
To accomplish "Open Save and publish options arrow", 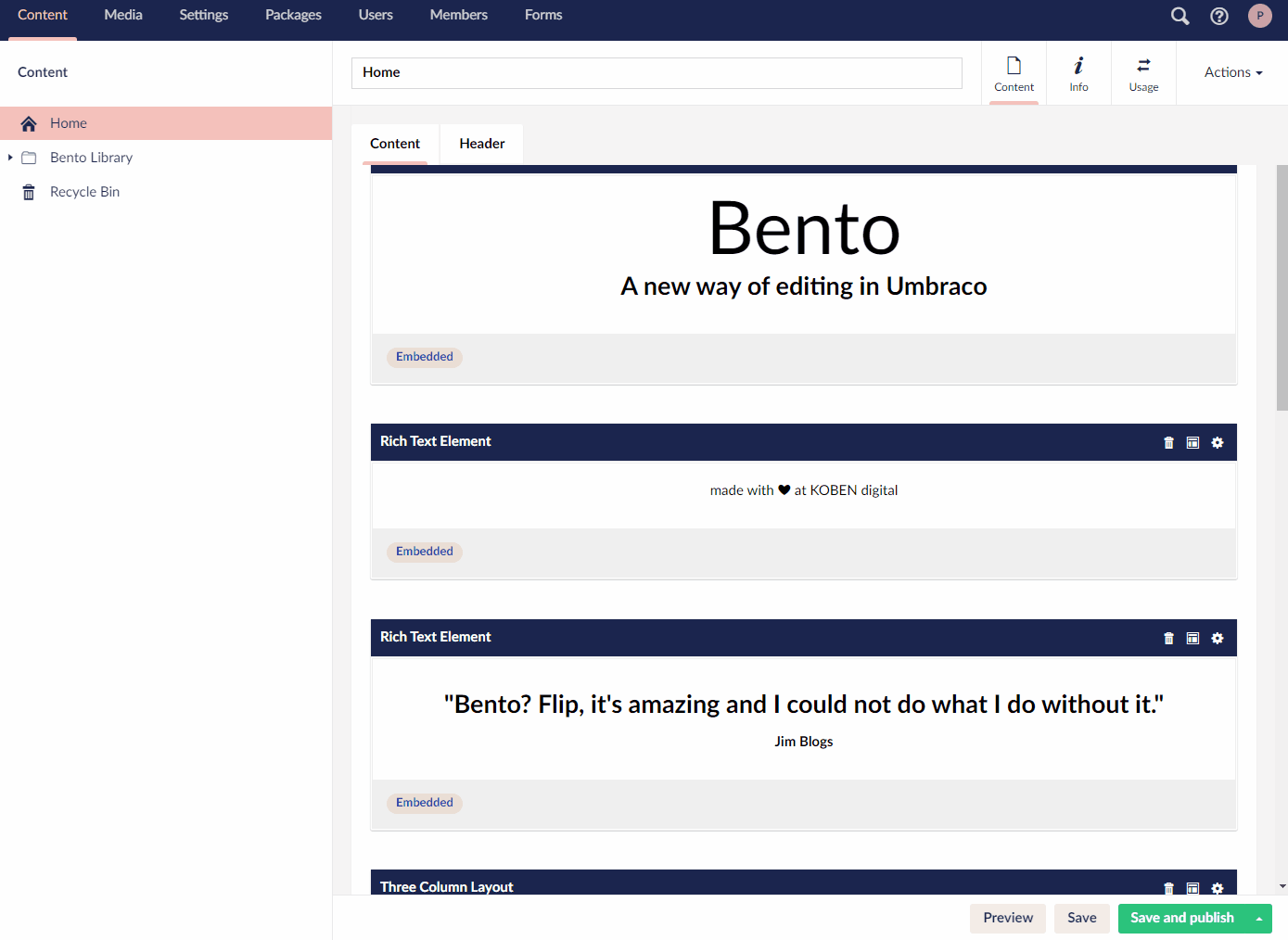I will (1259, 919).
